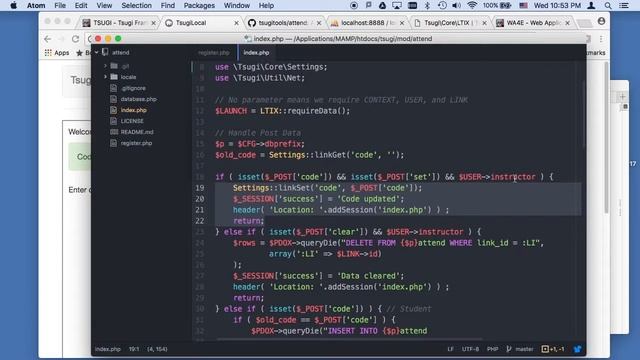640x360 pixels.
Task: Click the US flag input source icon
Action: coord(524,5)
